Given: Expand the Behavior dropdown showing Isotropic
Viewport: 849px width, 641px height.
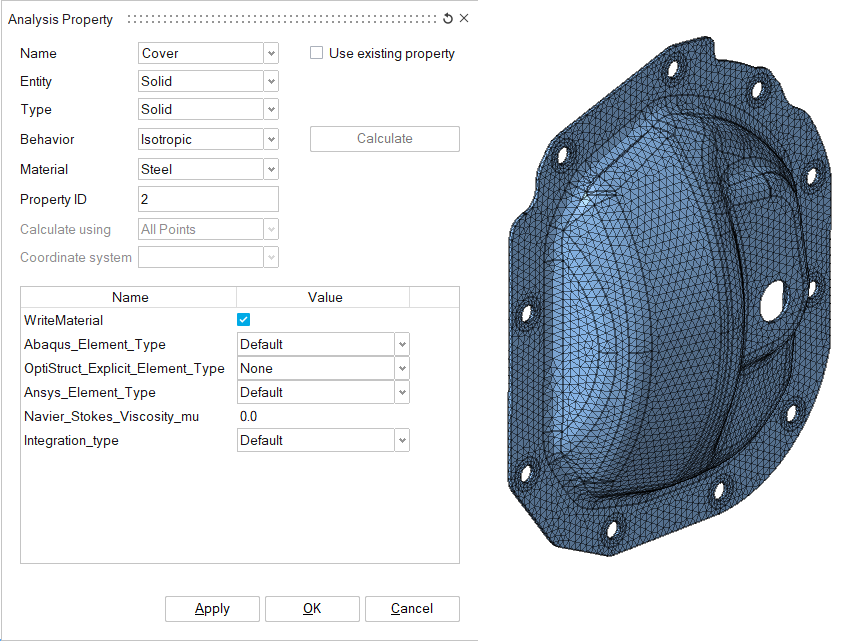Looking at the screenshot, I should click(270, 139).
